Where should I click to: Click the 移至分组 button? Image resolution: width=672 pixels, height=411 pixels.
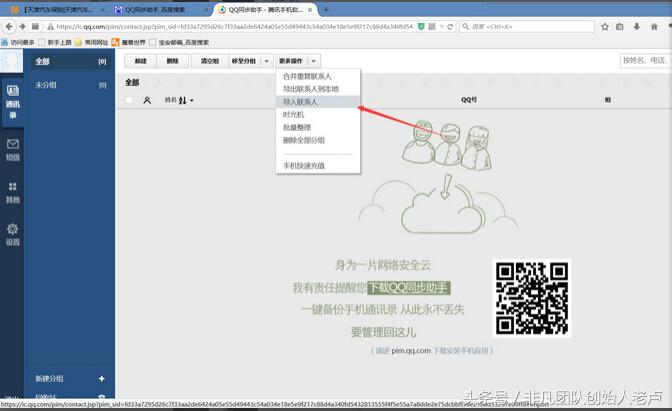(244, 61)
